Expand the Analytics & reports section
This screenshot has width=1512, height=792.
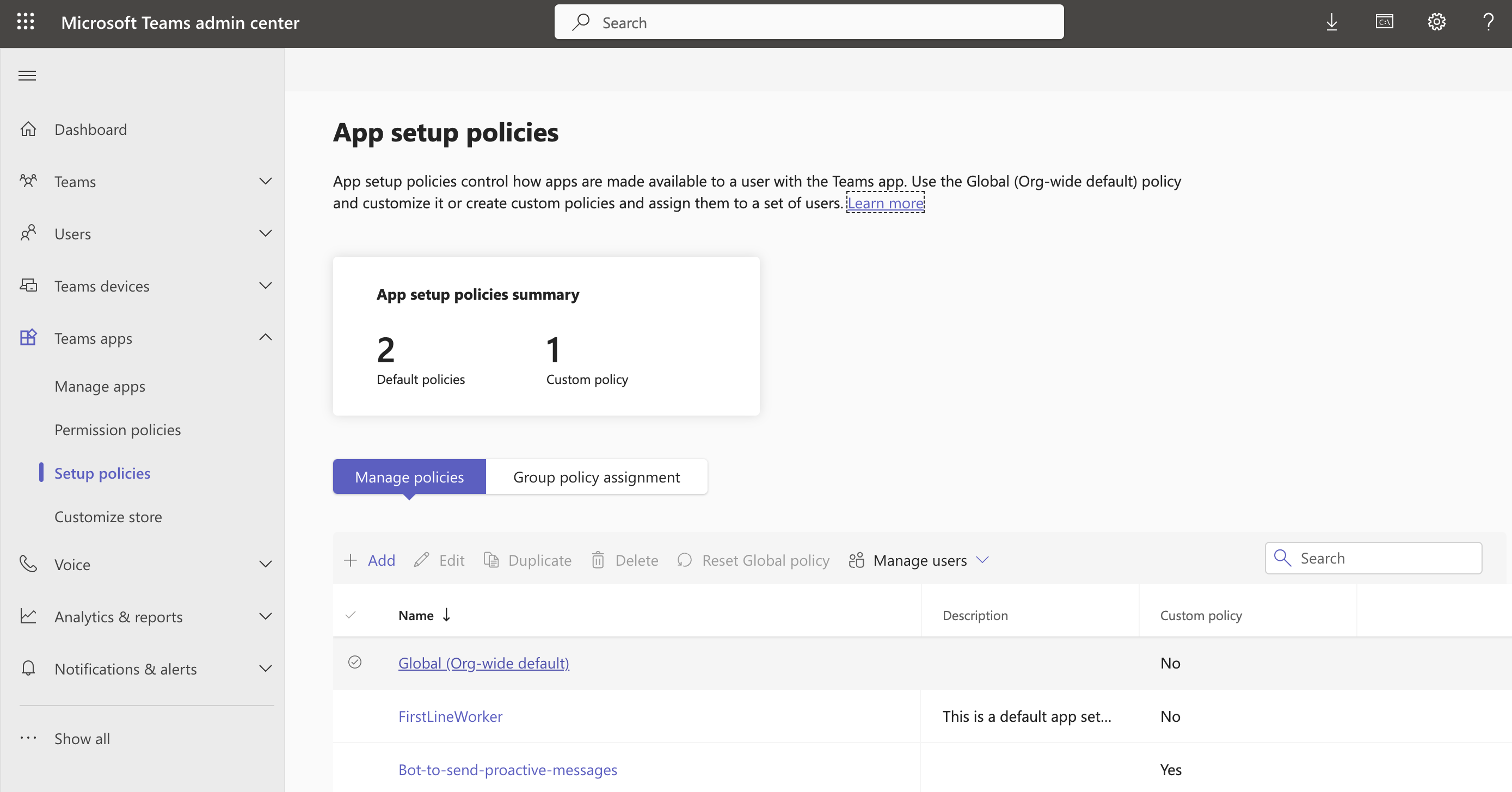265,616
